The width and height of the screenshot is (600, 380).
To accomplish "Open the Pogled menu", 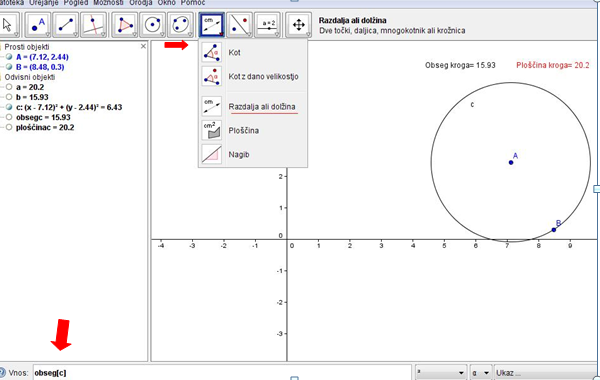I will pos(76,3).
